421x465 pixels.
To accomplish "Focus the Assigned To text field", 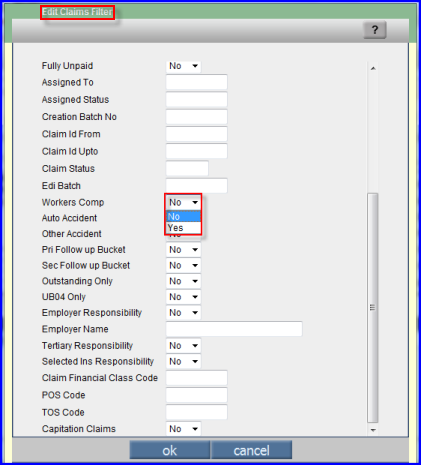I will tap(197, 82).
